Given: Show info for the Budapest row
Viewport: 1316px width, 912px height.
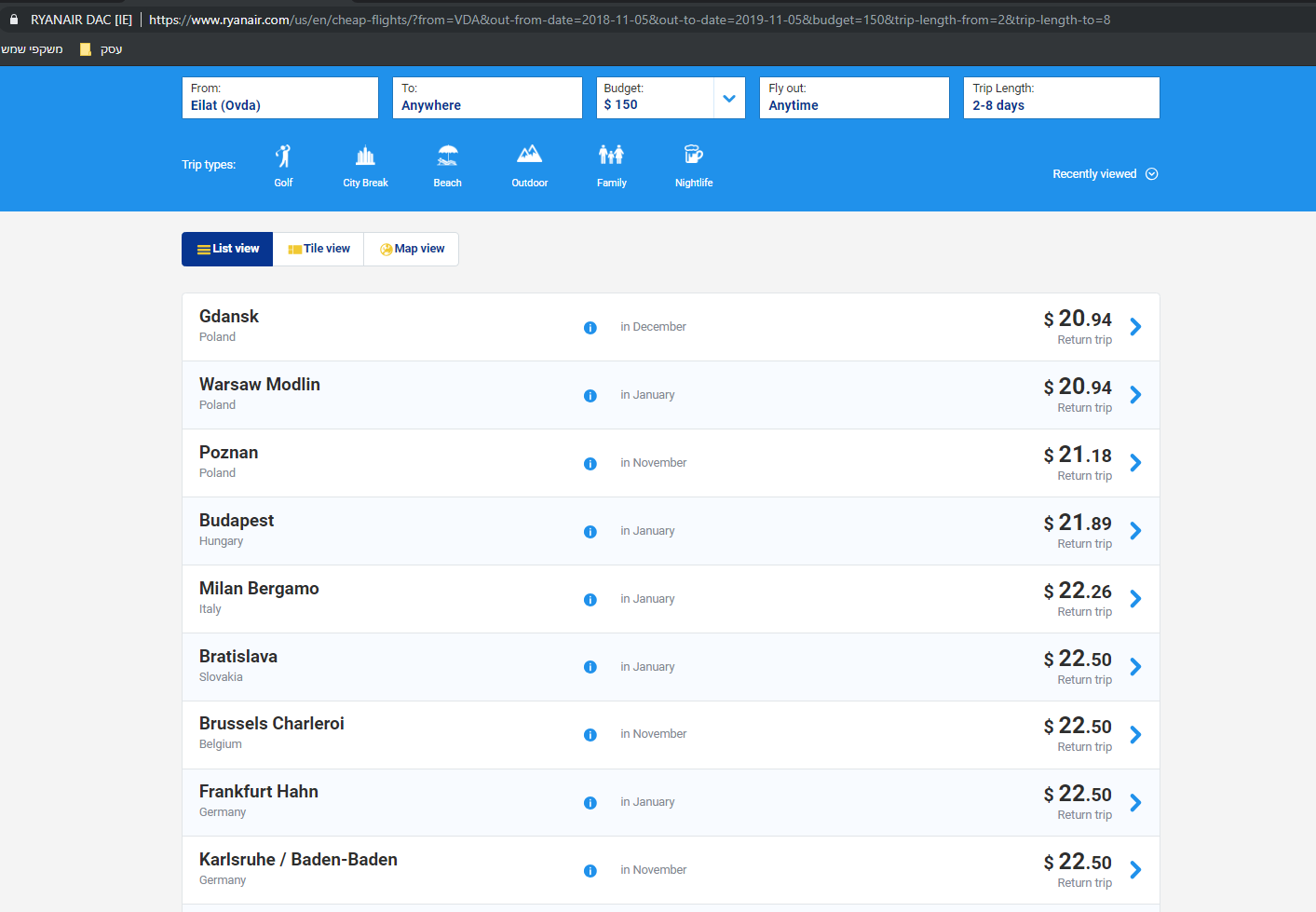Looking at the screenshot, I should [590, 532].
